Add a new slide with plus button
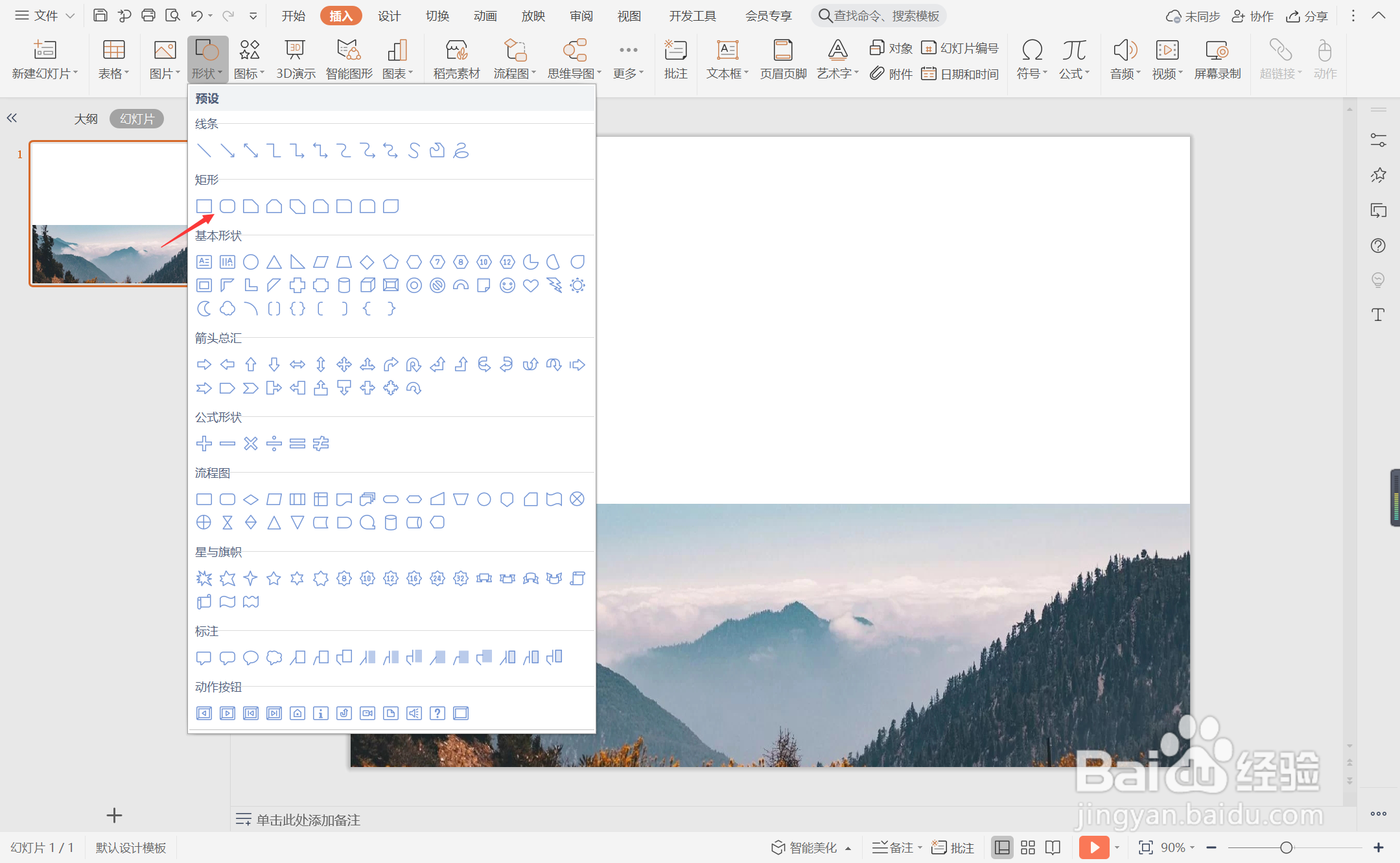1400x863 pixels. pos(114,815)
